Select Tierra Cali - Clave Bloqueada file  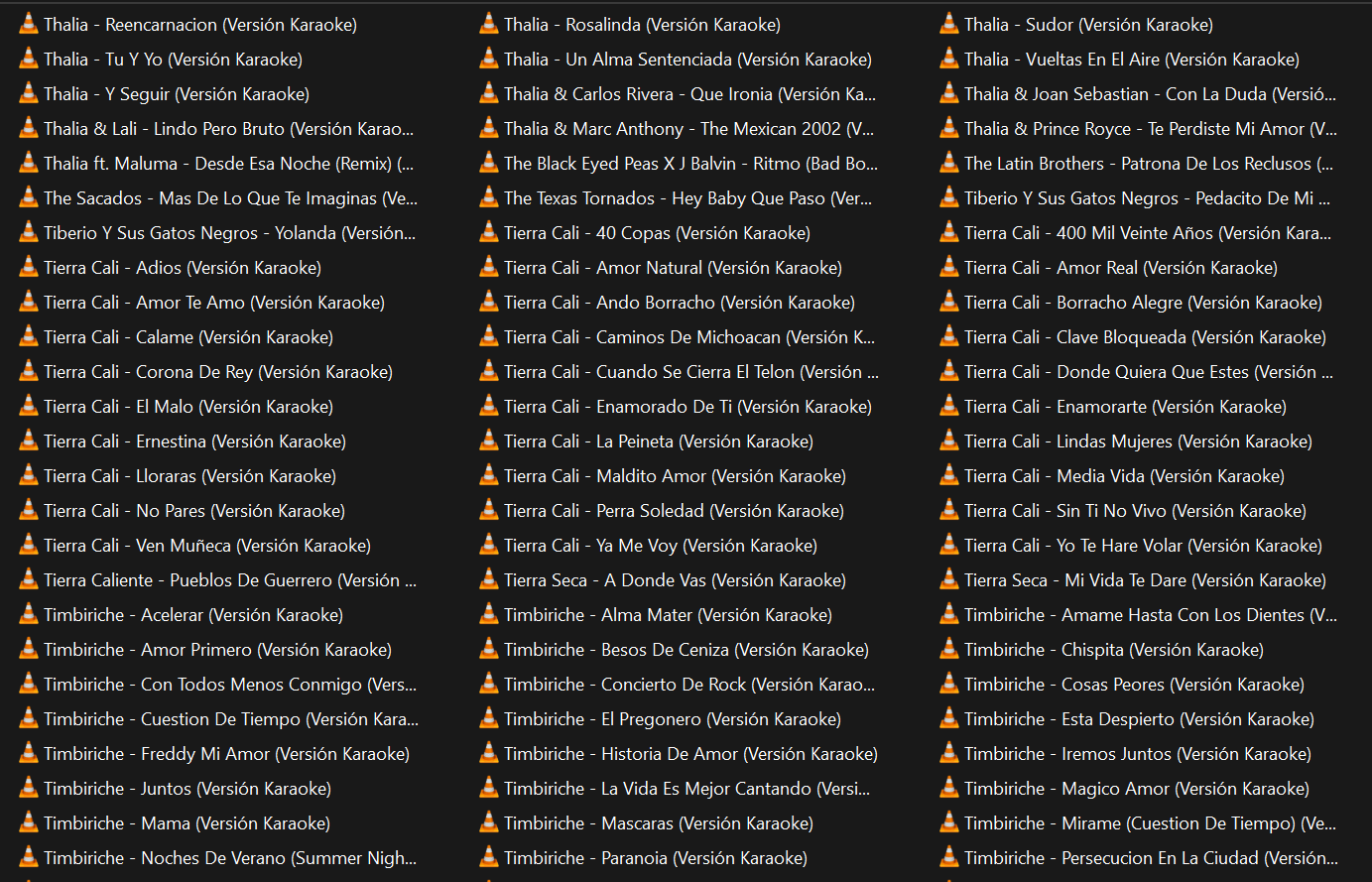(x=1145, y=337)
